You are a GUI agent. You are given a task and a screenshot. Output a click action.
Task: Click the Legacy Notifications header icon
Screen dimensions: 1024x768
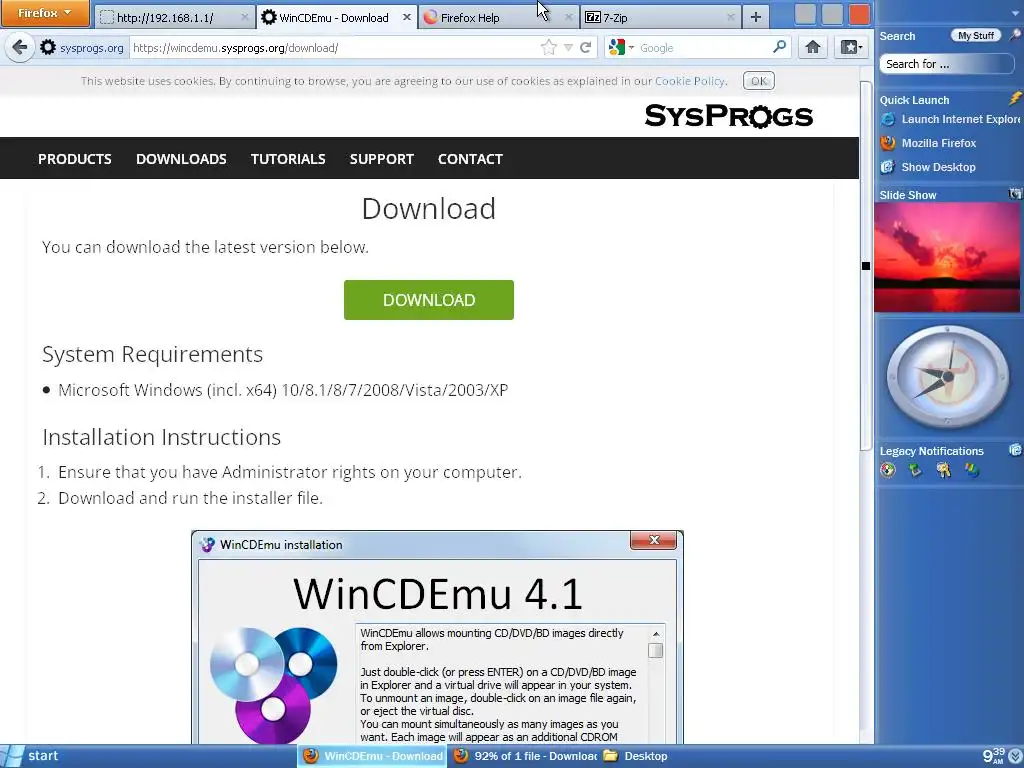tap(1015, 449)
